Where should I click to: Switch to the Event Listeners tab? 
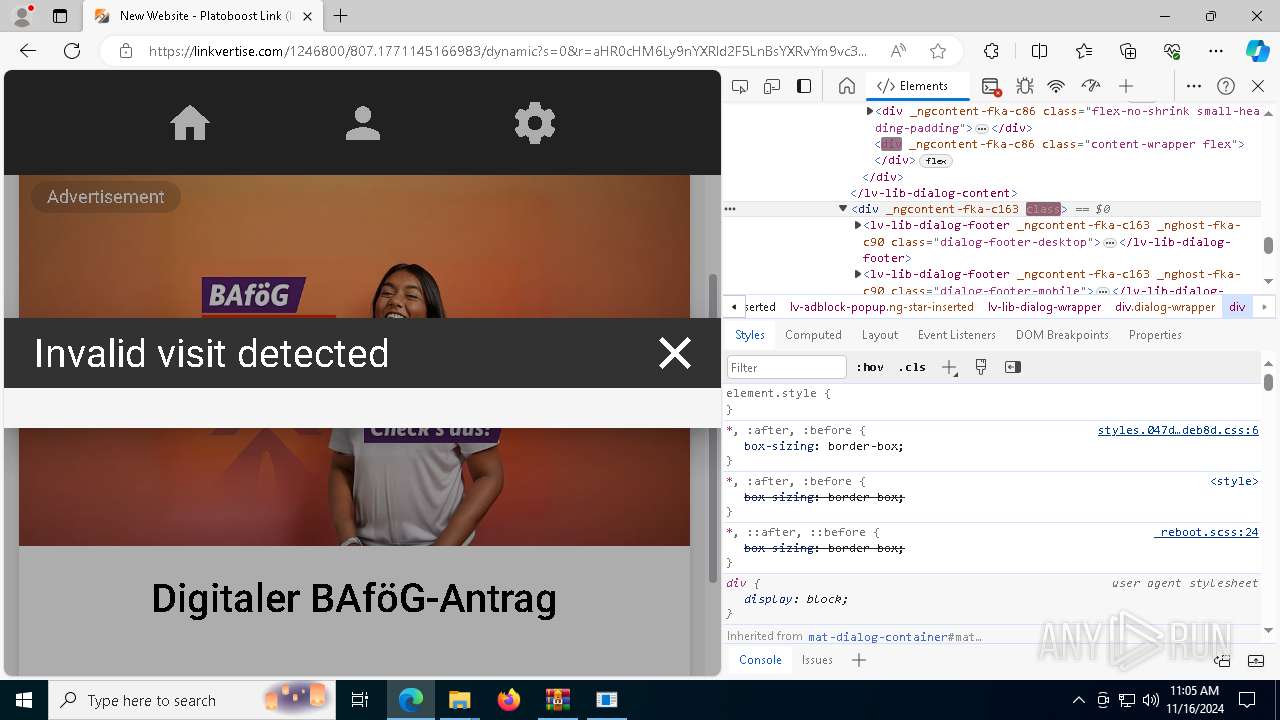point(957,335)
